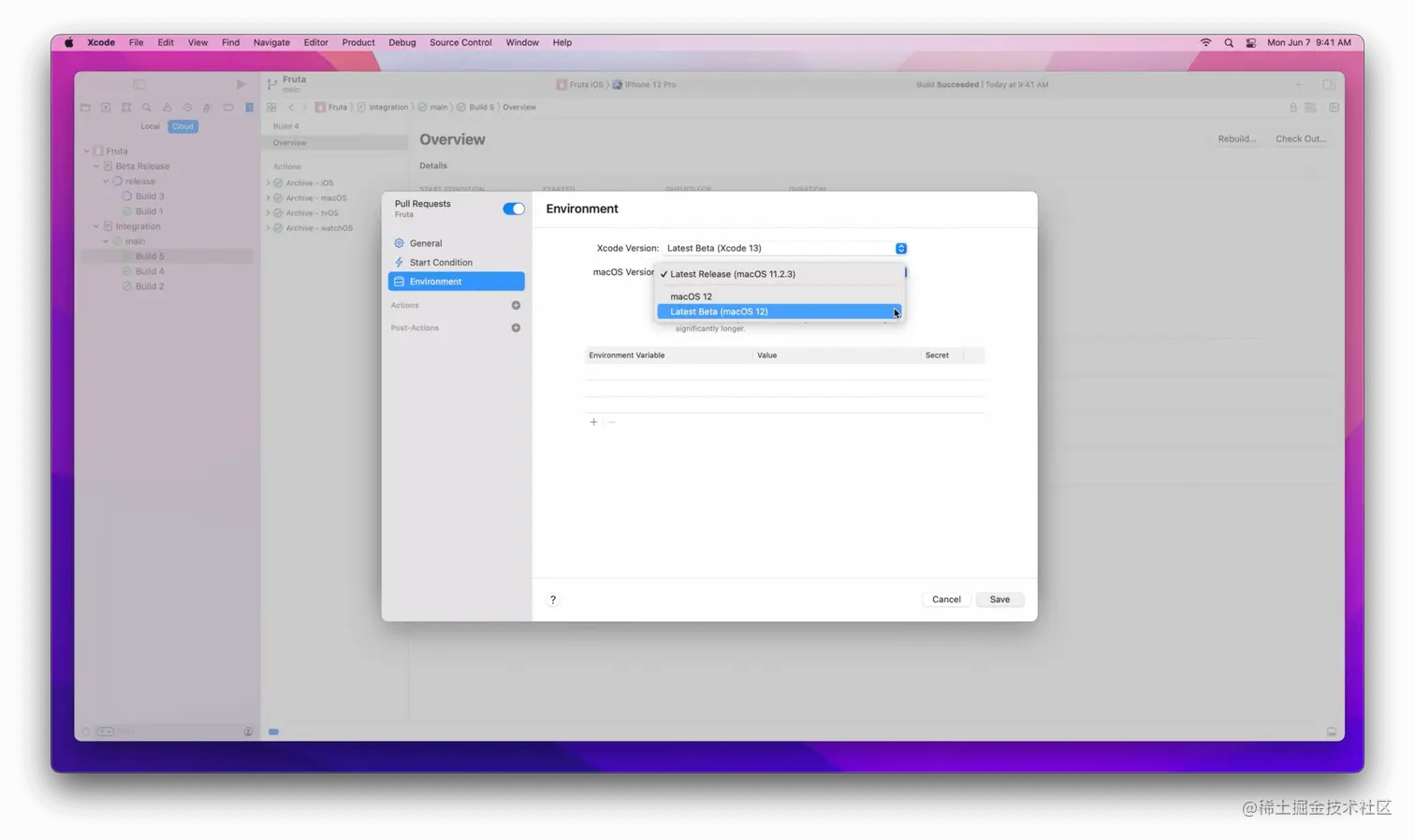Click the editor options lines icon

(x=1311, y=108)
